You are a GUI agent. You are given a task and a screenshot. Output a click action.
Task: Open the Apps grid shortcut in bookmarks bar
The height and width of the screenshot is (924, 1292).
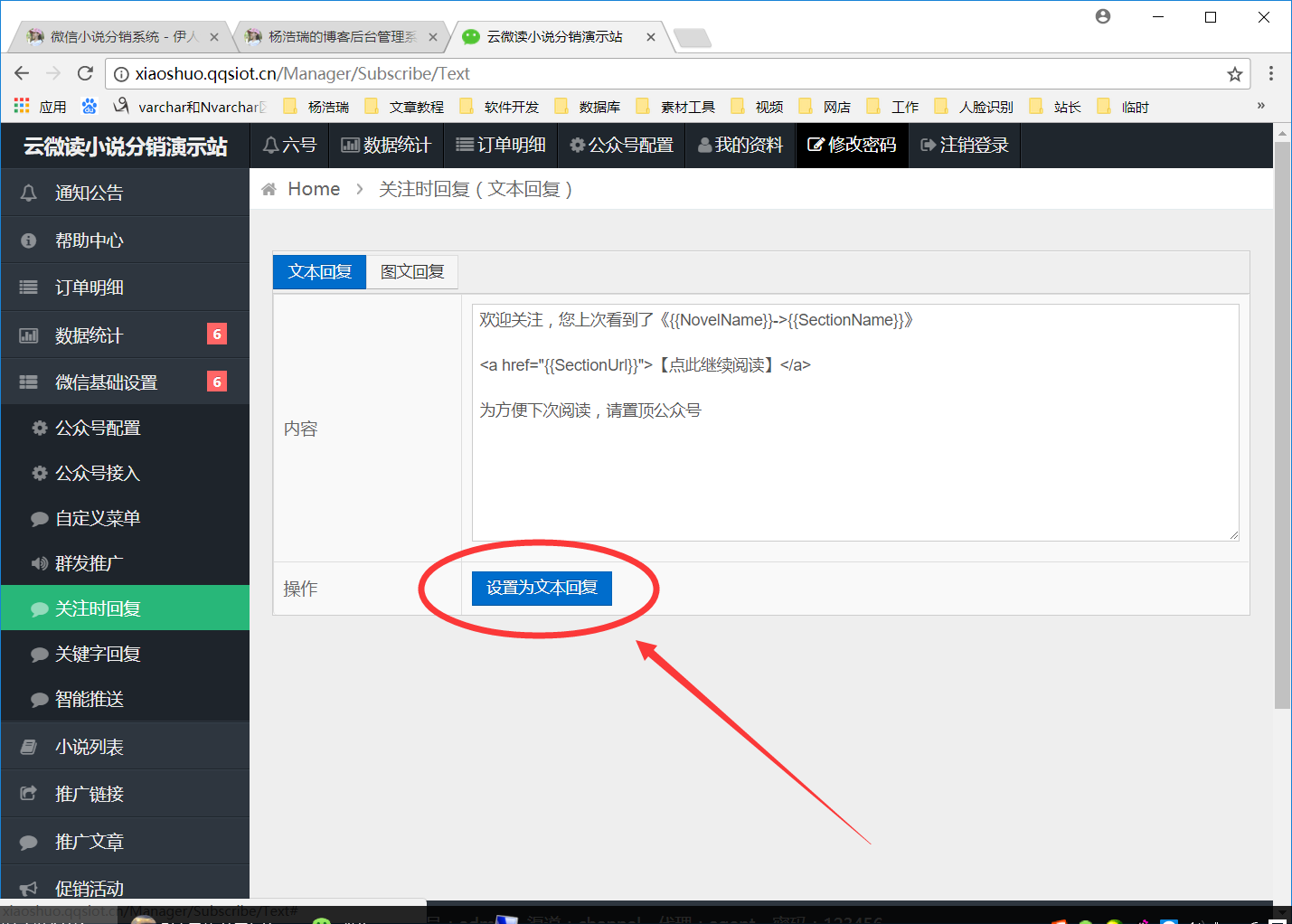22,107
